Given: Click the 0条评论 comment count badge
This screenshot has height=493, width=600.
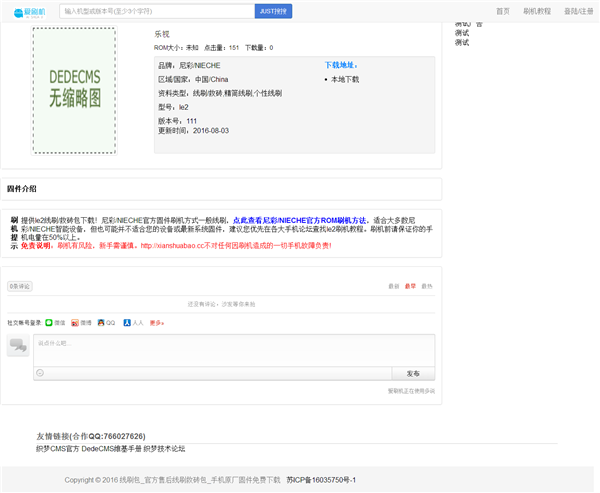Looking at the screenshot, I should point(20,286).
